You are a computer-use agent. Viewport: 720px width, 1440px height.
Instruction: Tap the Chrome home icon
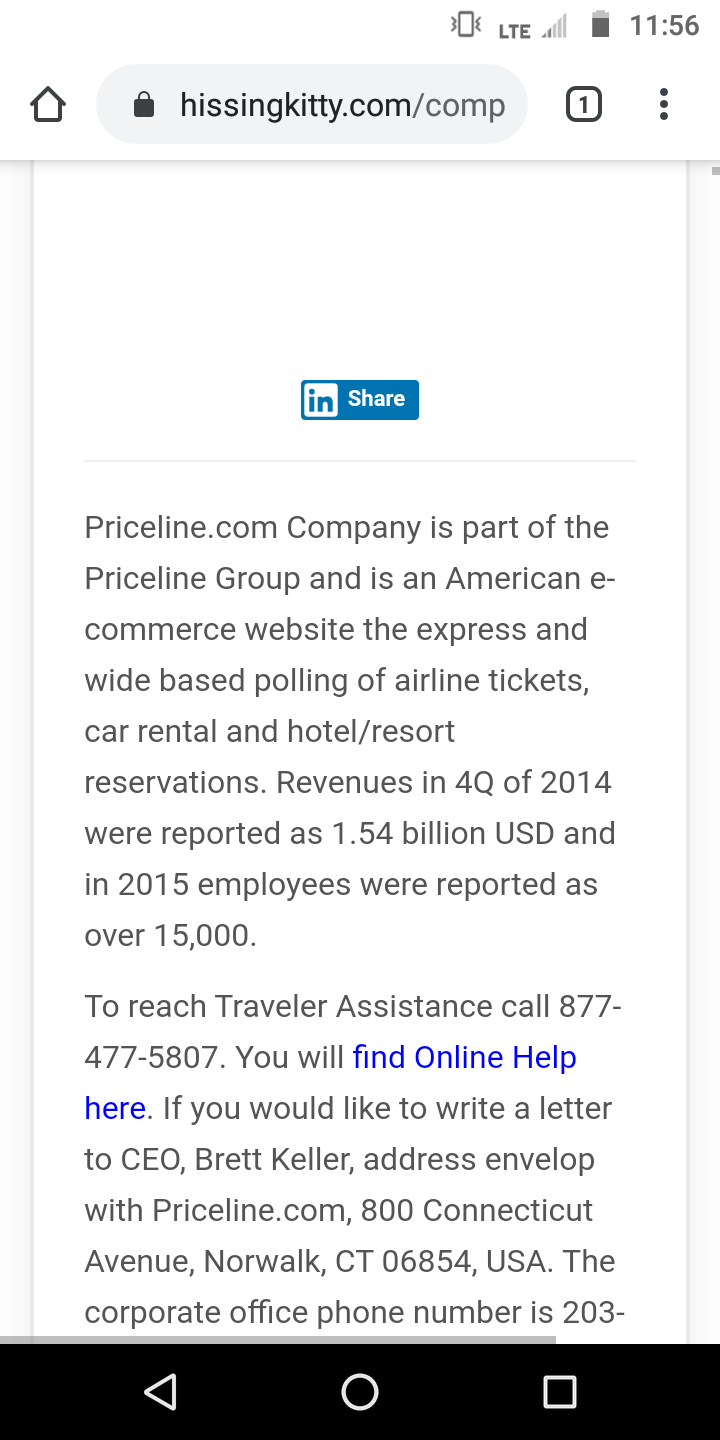click(x=48, y=105)
